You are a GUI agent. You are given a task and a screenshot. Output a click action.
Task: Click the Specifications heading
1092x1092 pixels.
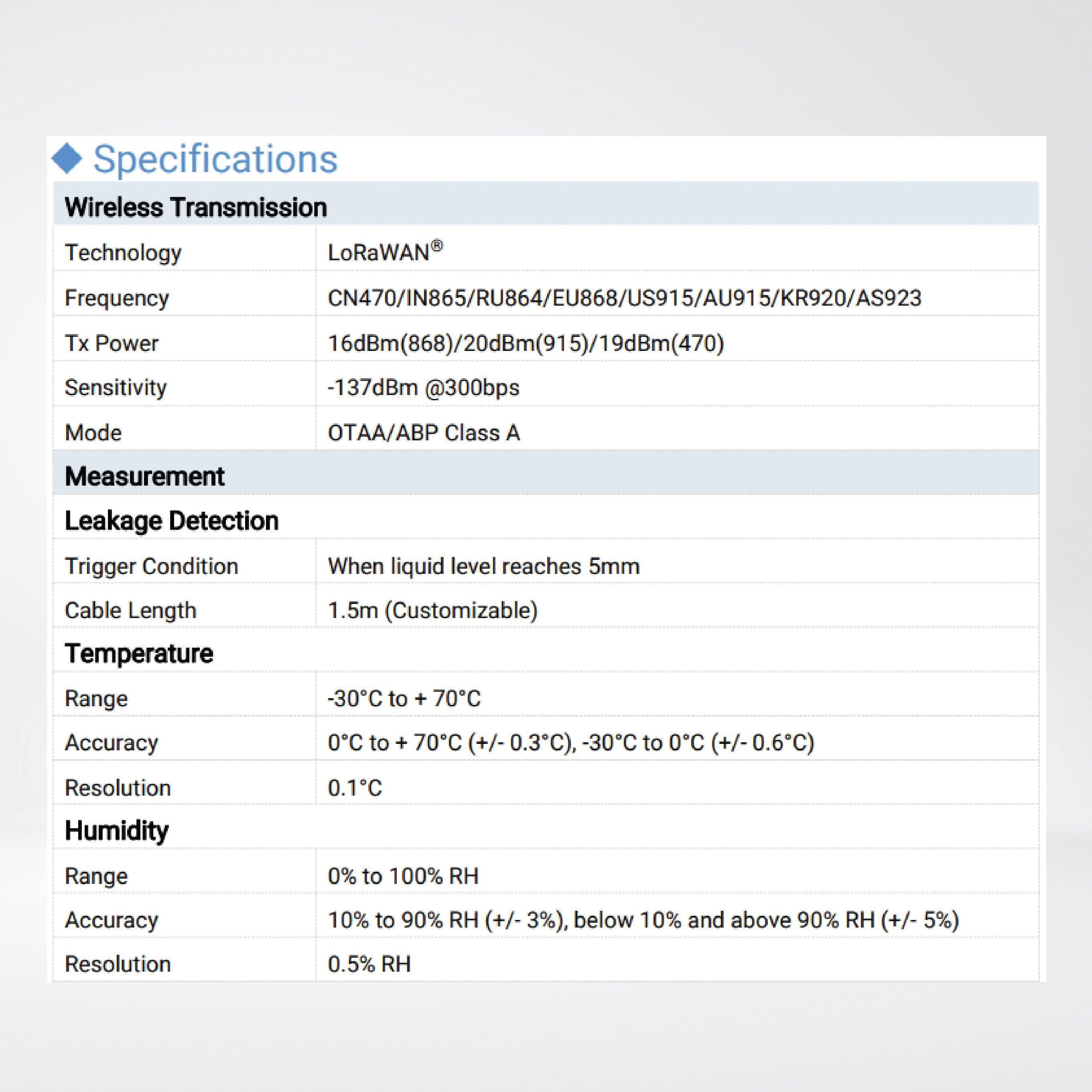tap(215, 159)
